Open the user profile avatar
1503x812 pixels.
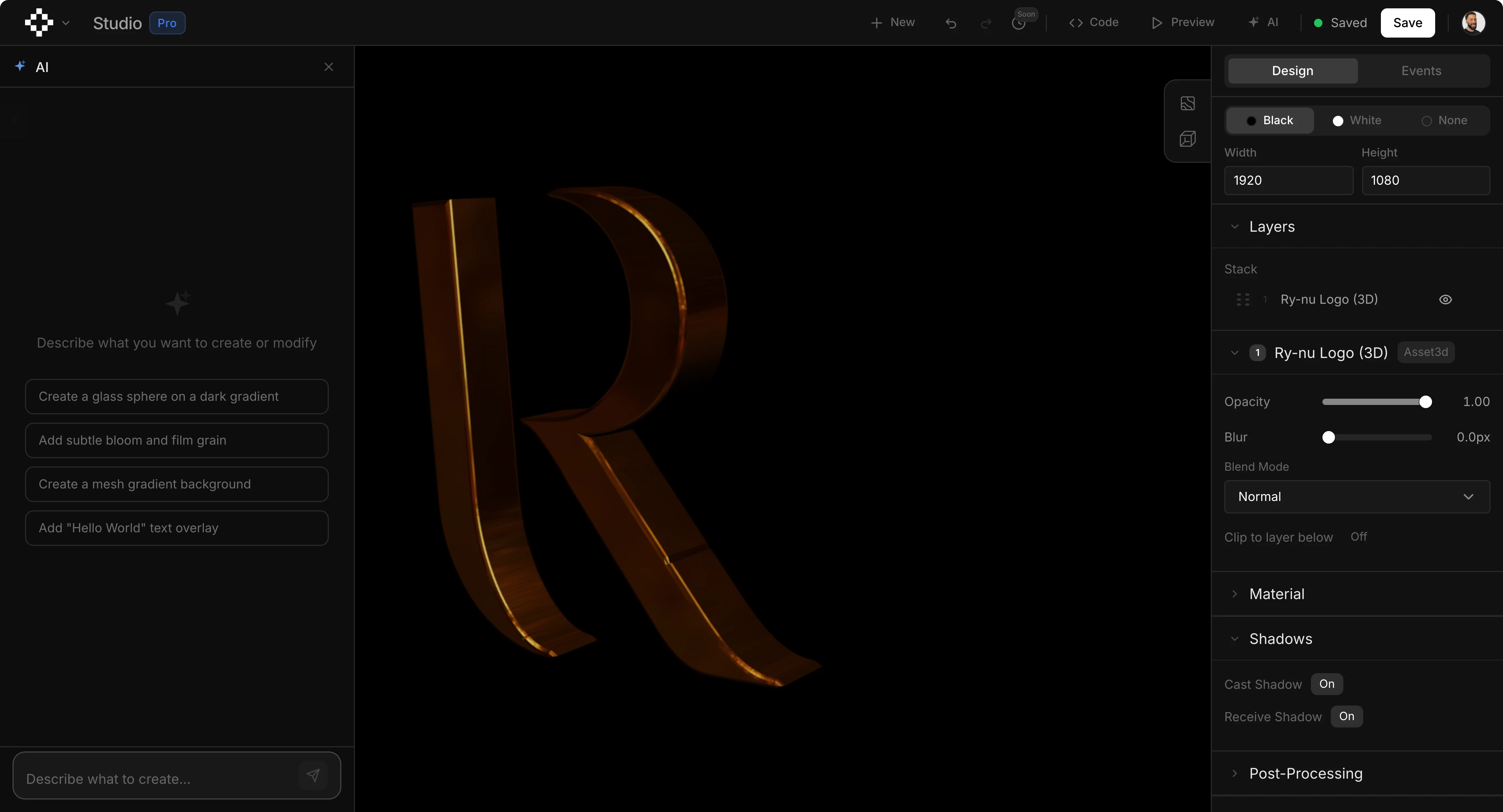[x=1473, y=23]
